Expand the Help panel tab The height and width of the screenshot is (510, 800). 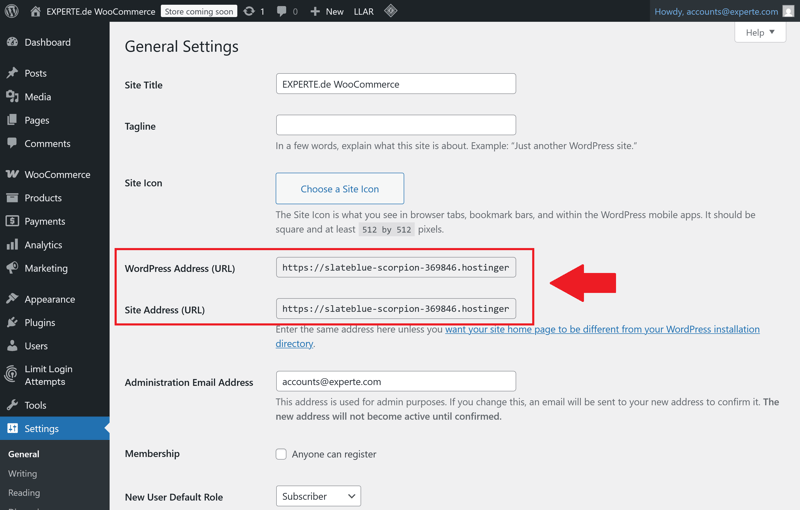click(x=759, y=33)
